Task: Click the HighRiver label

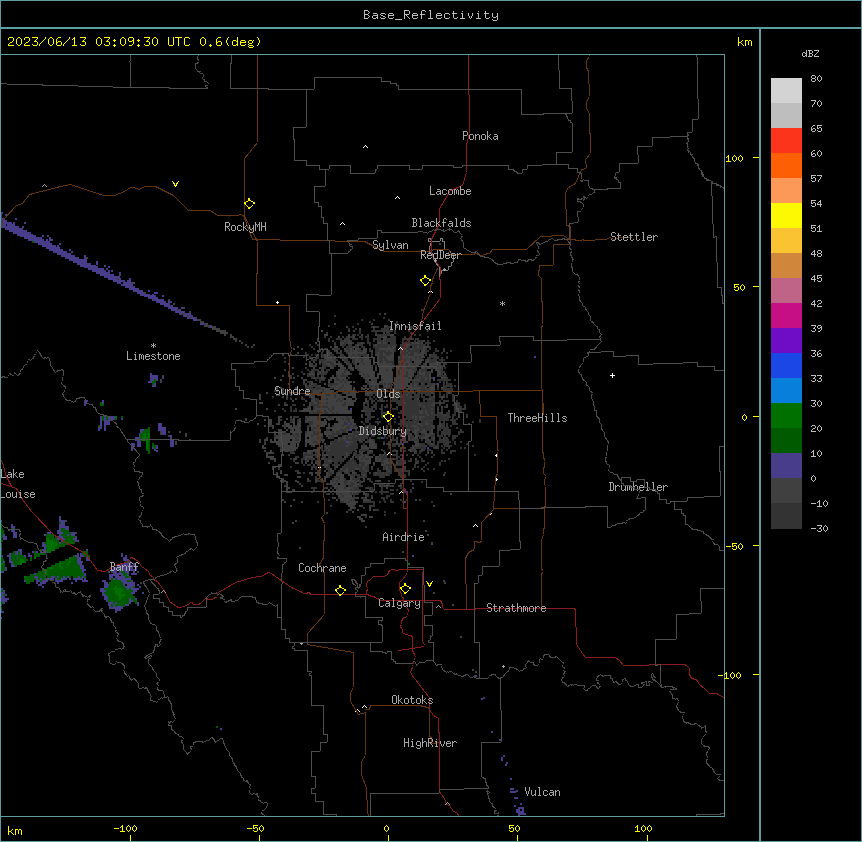Action: tap(430, 743)
